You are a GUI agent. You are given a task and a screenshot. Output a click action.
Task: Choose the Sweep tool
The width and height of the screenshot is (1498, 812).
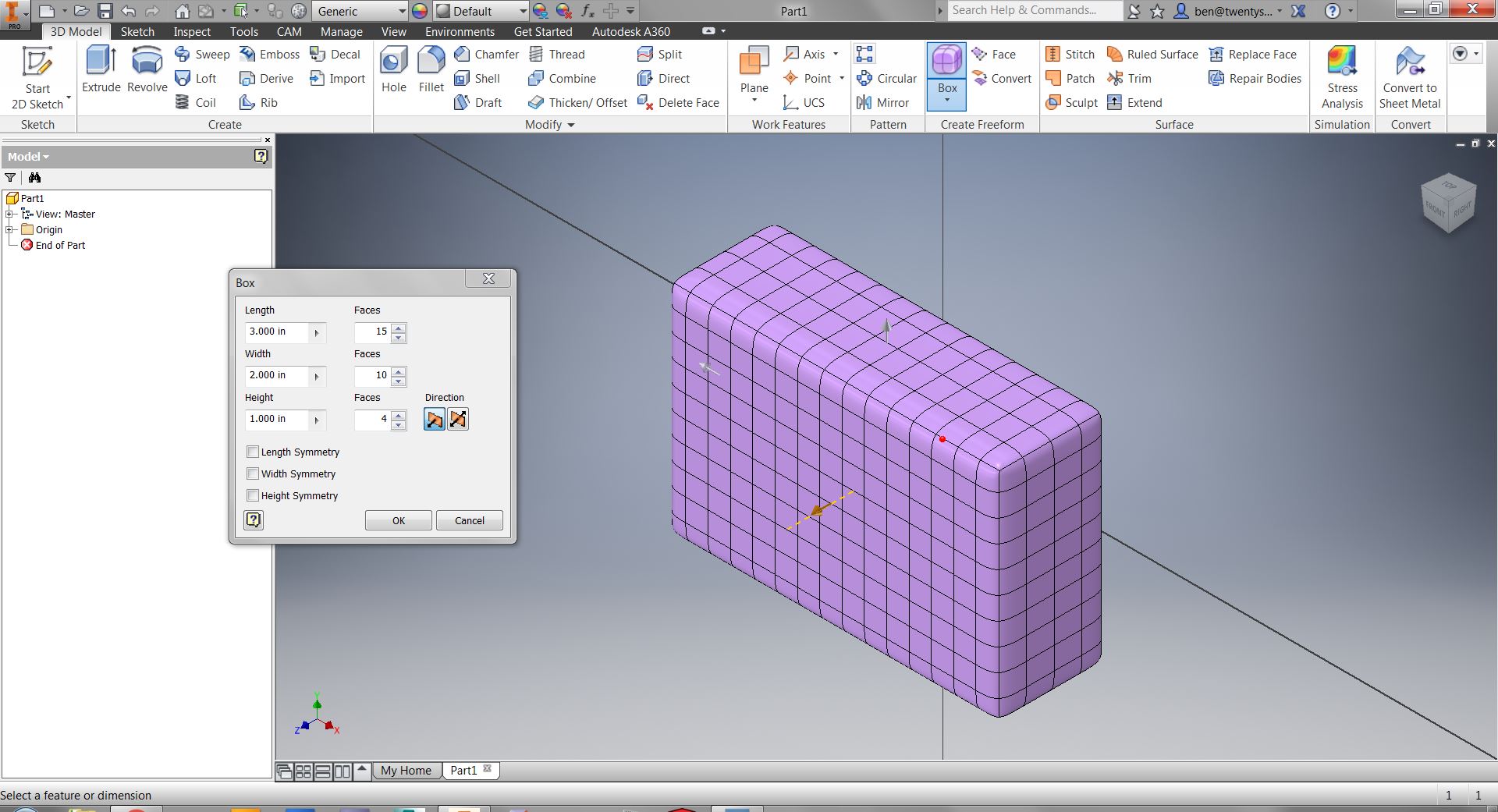(202, 54)
